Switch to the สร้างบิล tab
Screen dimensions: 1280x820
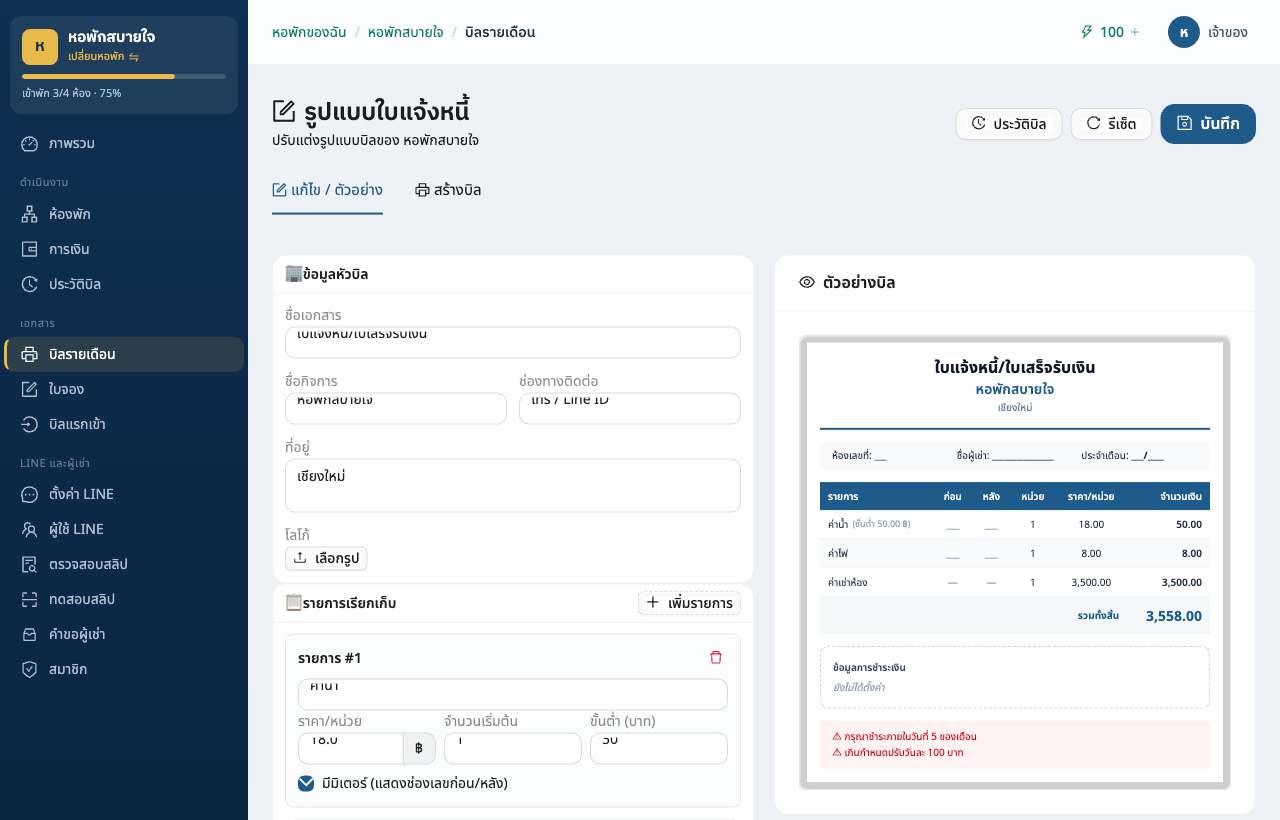click(448, 190)
